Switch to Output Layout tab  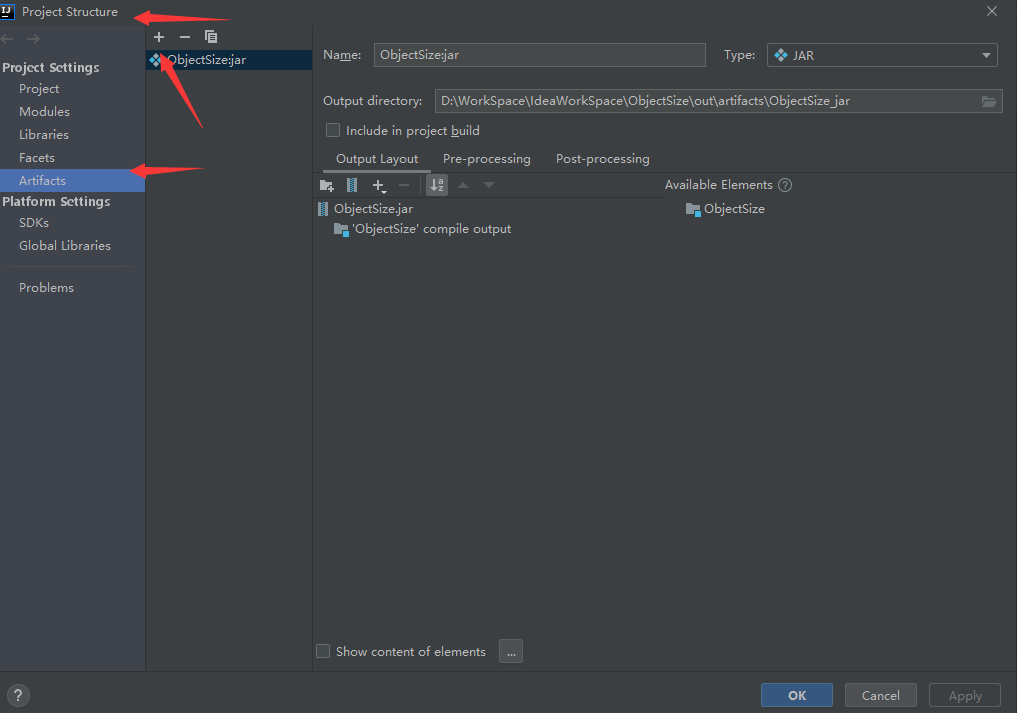pyautogui.click(x=377, y=159)
